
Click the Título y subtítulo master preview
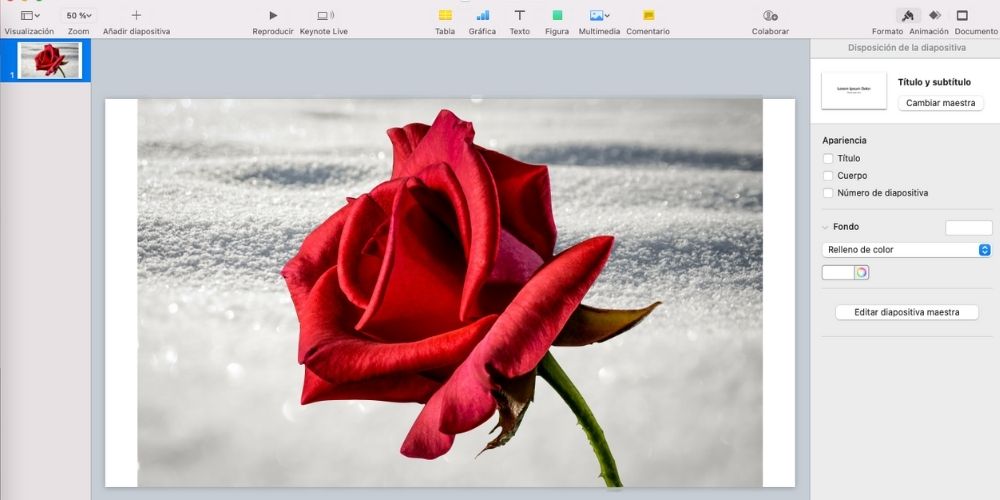(x=854, y=90)
